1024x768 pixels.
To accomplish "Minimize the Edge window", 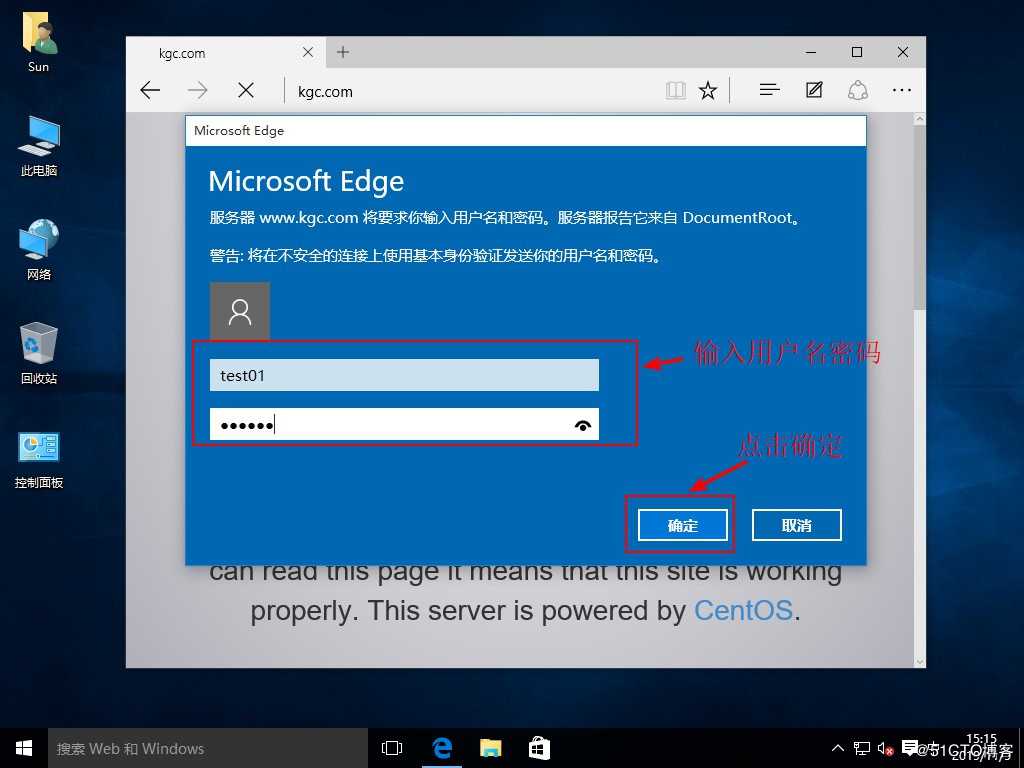I will (x=811, y=52).
